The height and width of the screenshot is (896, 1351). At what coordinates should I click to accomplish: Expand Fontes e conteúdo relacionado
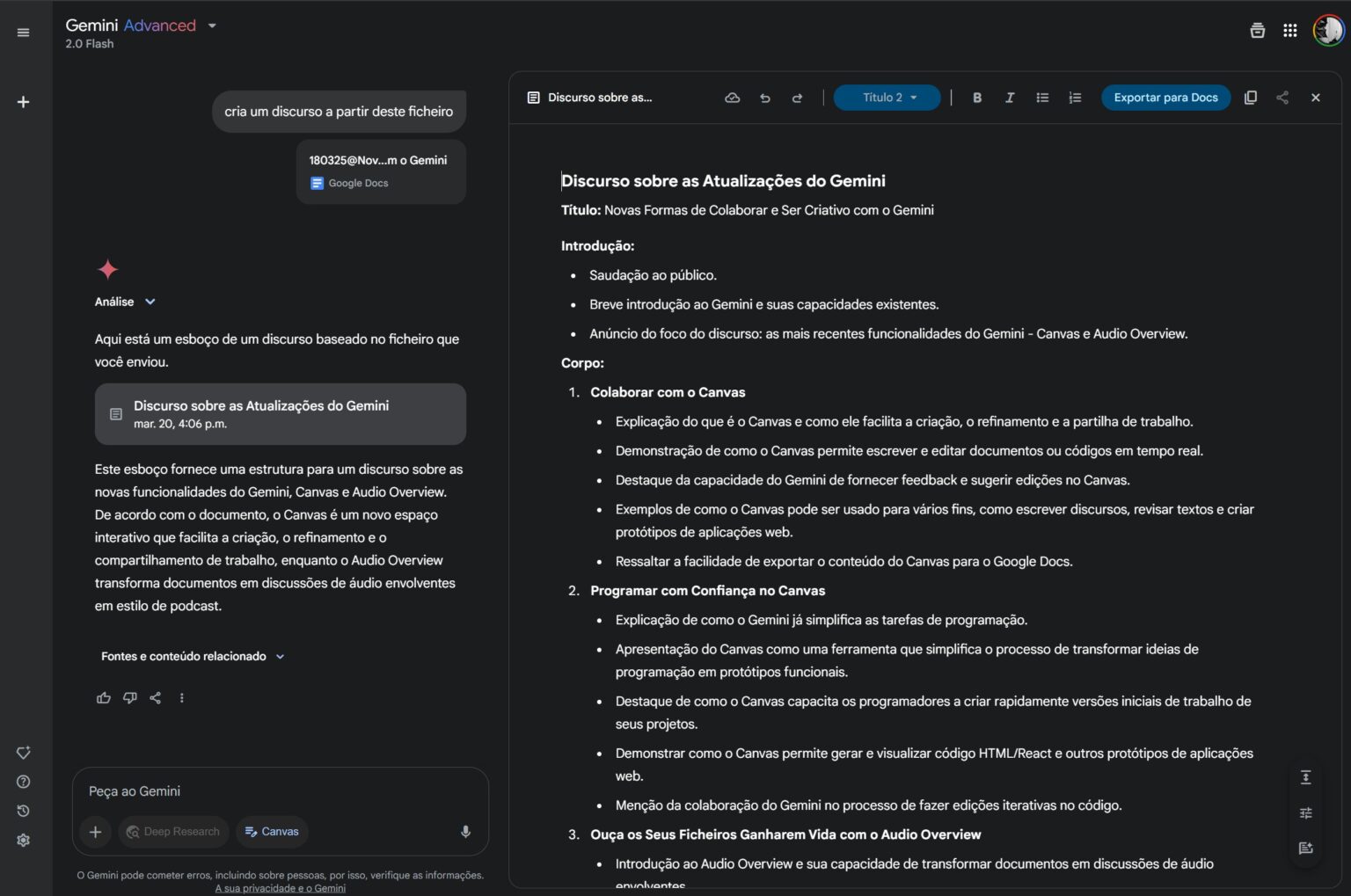tap(193, 657)
